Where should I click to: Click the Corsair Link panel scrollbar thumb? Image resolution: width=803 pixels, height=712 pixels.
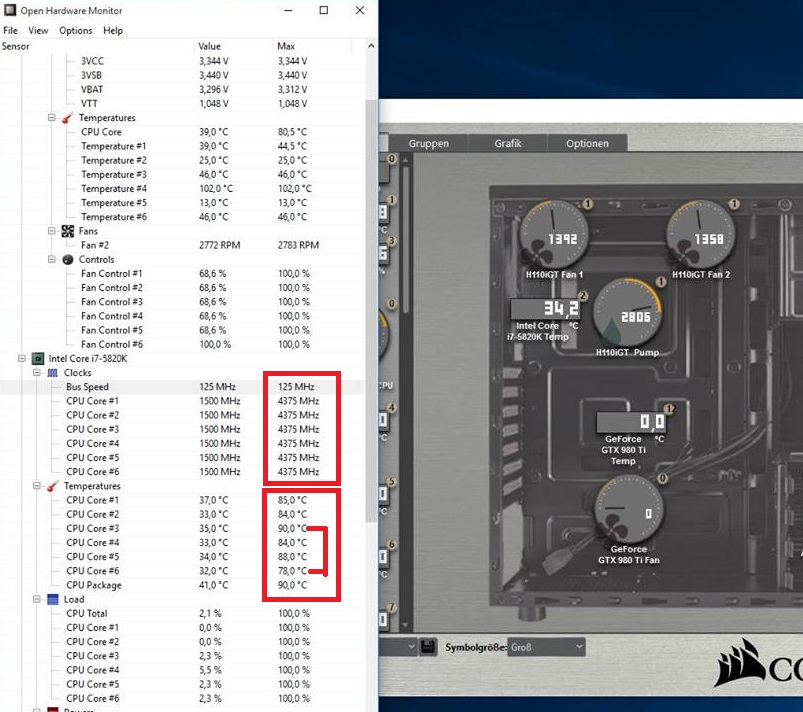pos(406,239)
